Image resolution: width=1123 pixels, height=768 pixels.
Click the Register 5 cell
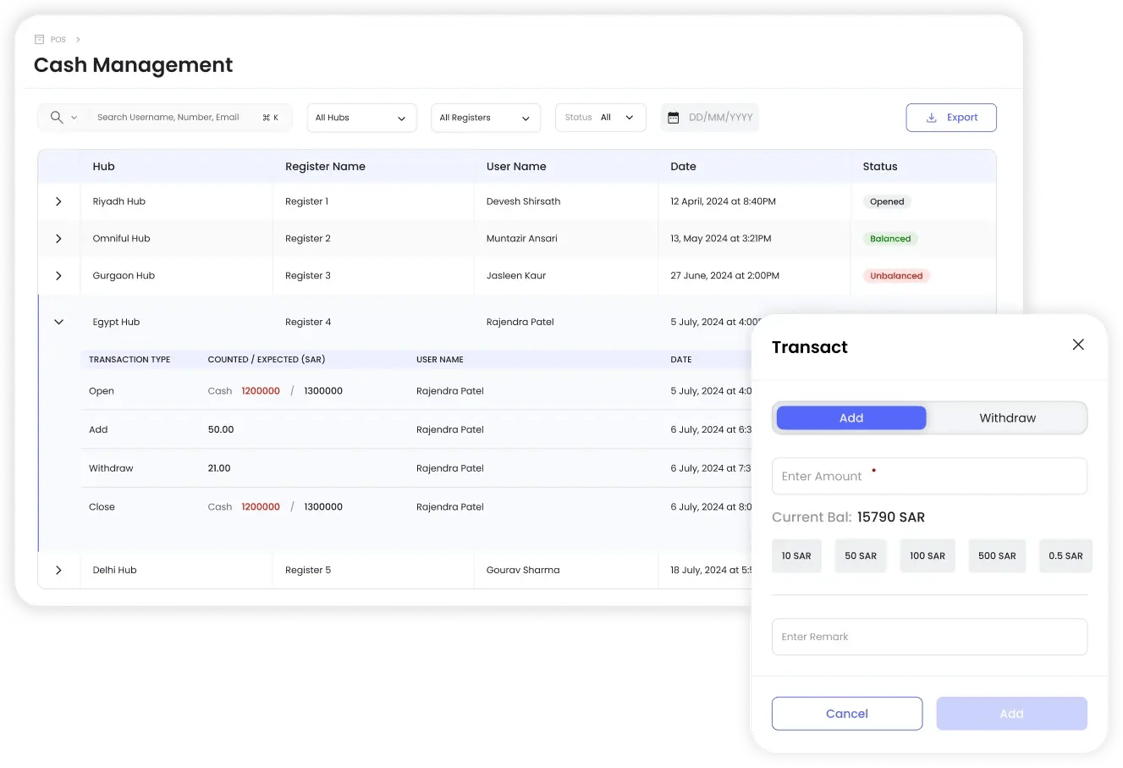[x=308, y=570]
